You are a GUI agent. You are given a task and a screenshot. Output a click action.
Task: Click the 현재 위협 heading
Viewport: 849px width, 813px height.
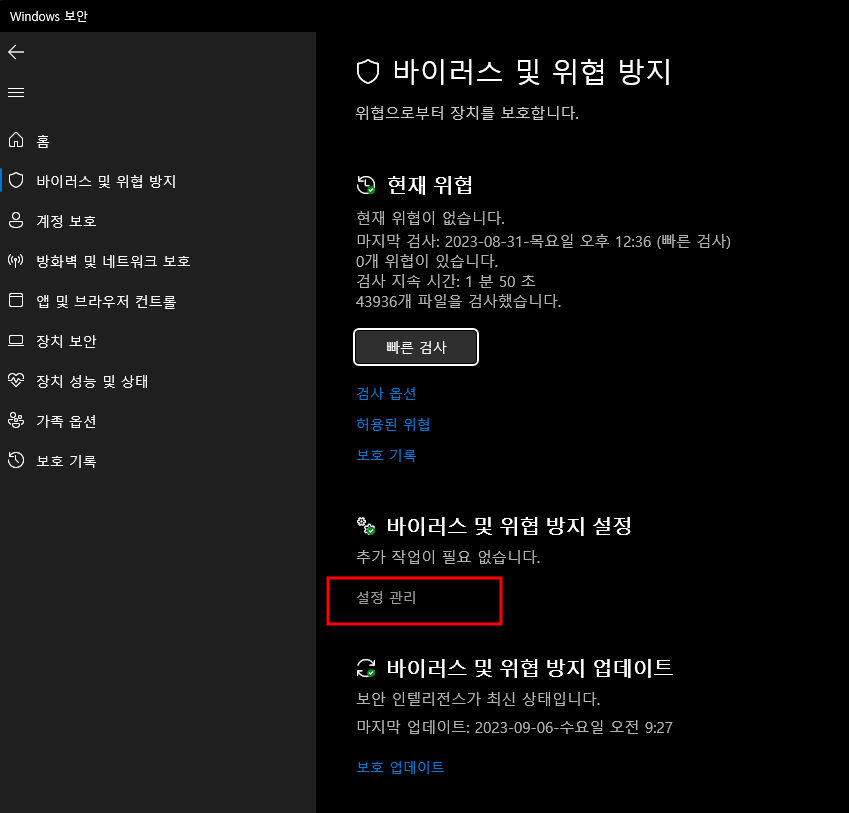[x=430, y=185]
